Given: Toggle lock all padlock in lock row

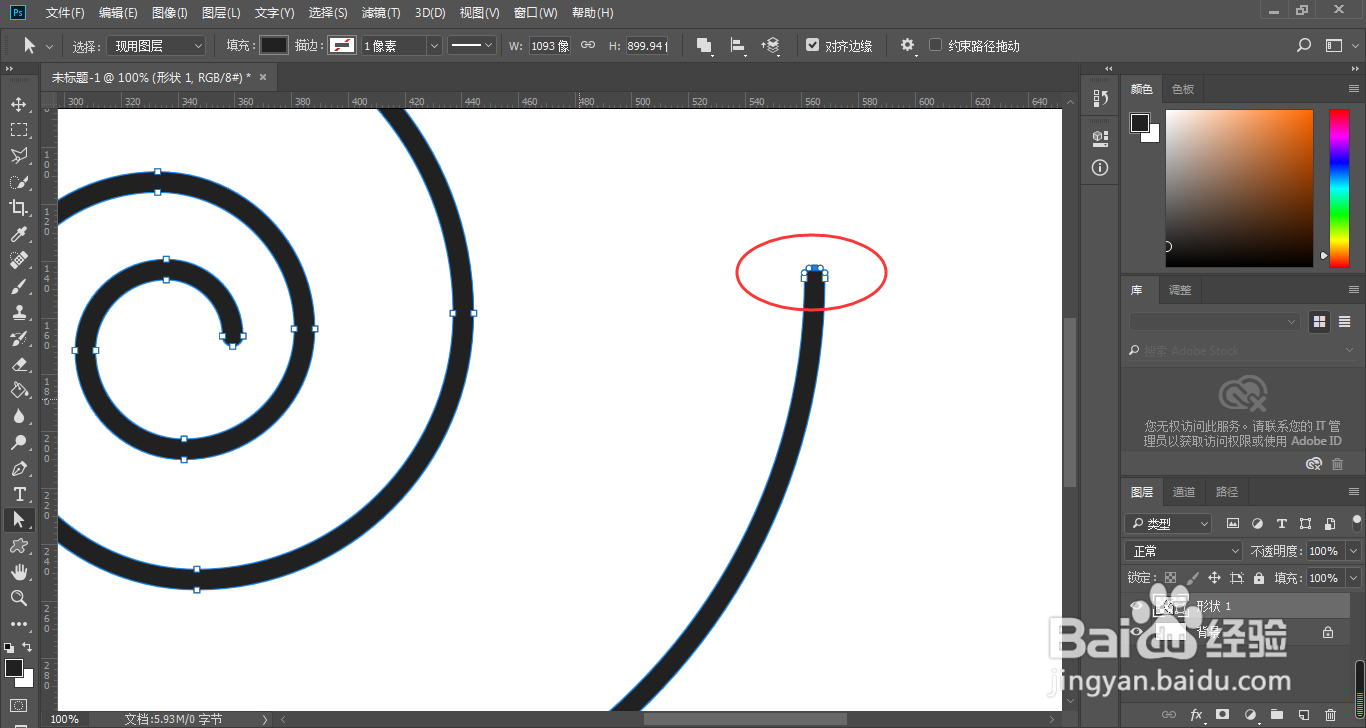Looking at the screenshot, I should click(x=1259, y=578).
